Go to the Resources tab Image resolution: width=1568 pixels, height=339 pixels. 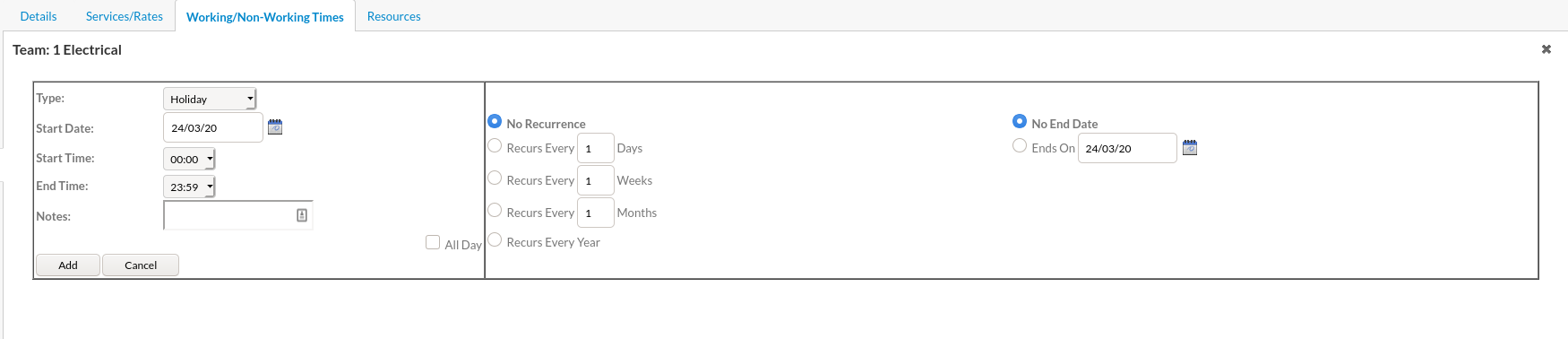point(394,16)
